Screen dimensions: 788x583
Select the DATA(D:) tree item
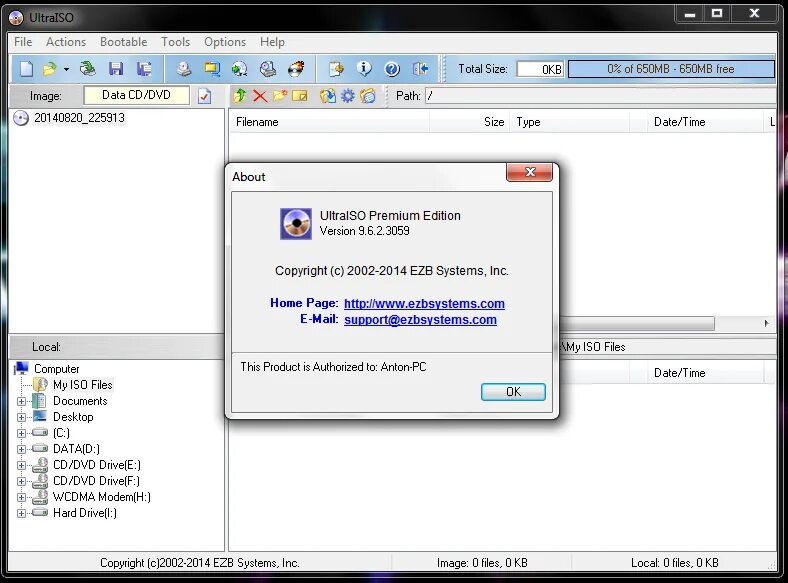(x=76, y=449)
